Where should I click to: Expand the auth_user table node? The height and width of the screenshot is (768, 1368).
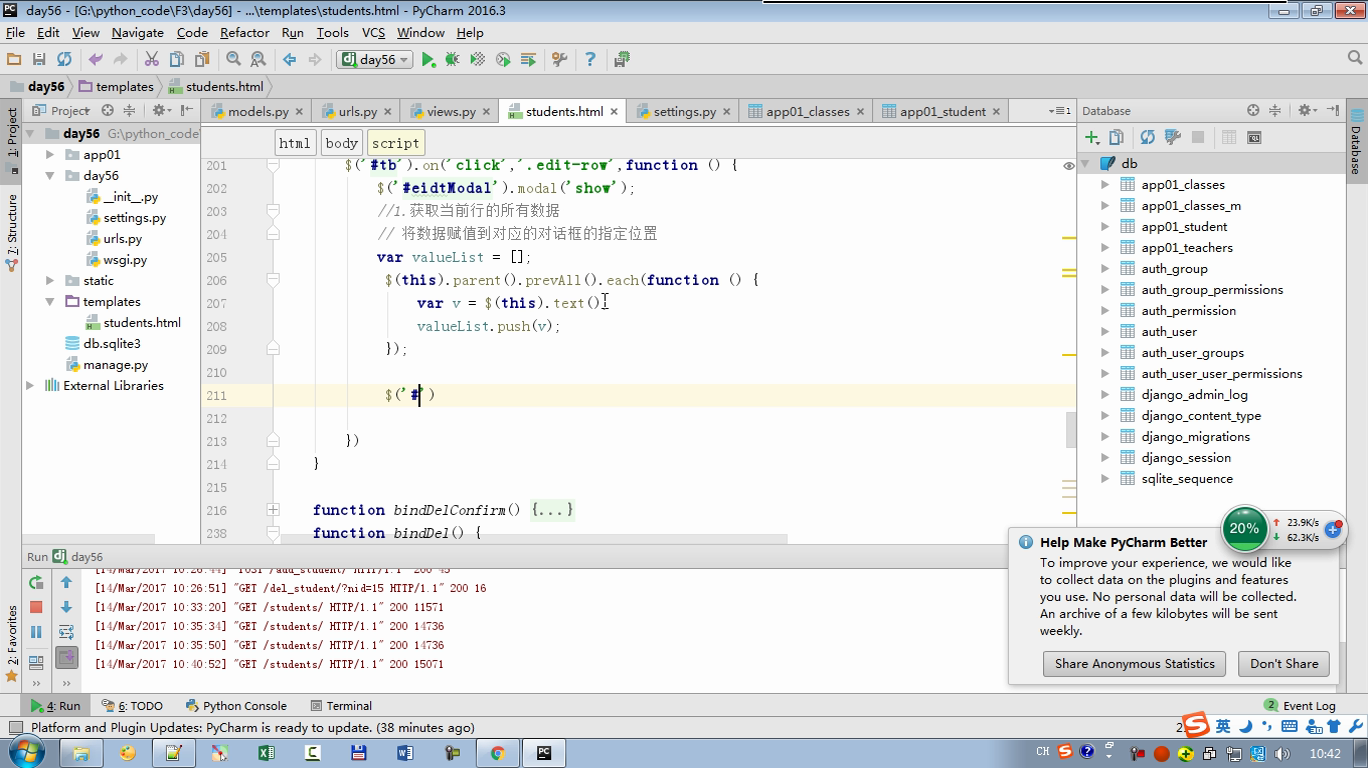click(x=1105, y=332)
